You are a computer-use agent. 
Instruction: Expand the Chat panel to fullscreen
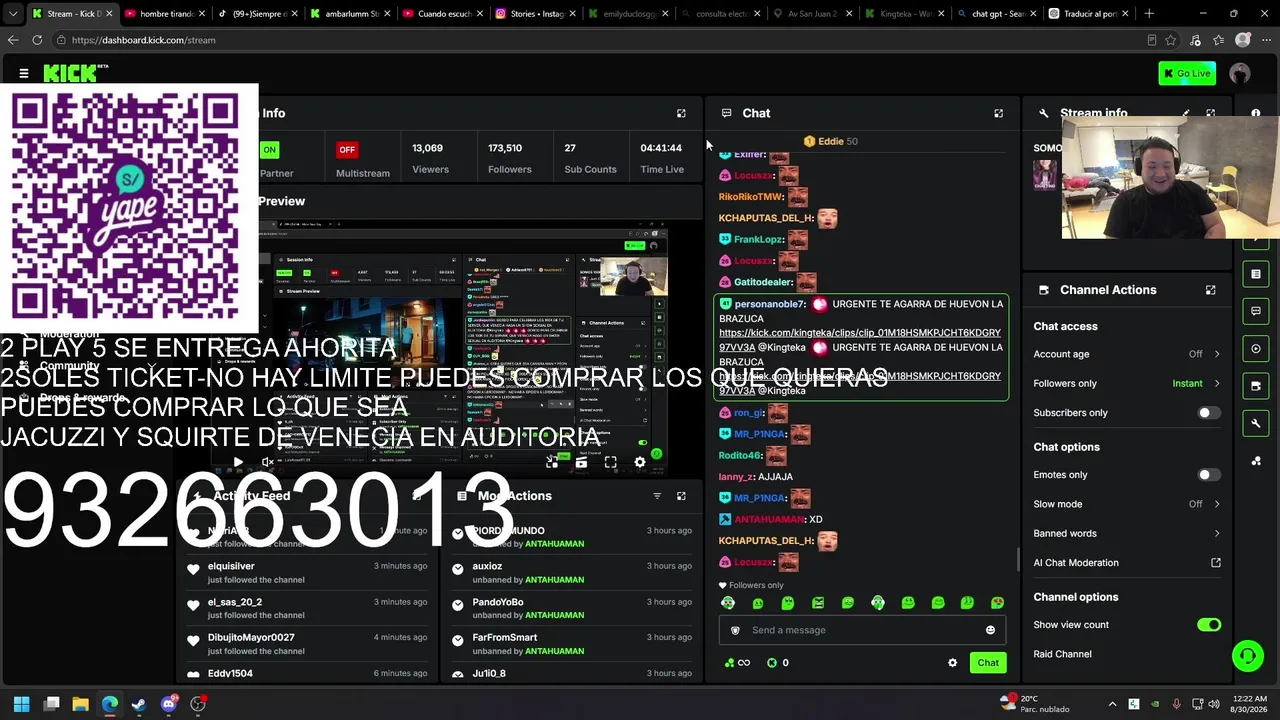click(x=998, y=113)
